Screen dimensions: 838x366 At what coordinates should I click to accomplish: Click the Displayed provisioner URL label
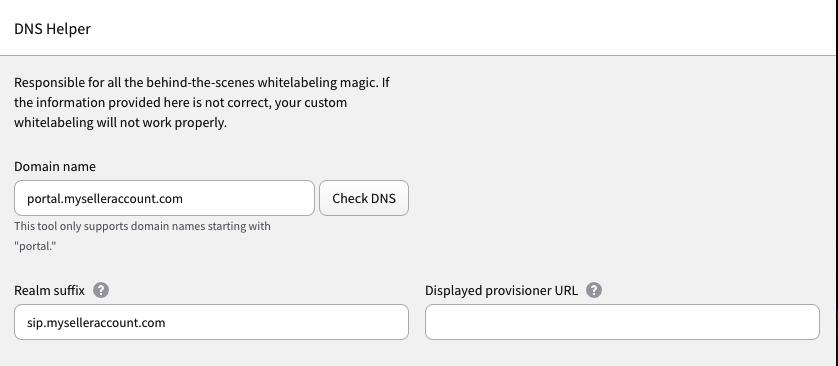pos(501,290)
